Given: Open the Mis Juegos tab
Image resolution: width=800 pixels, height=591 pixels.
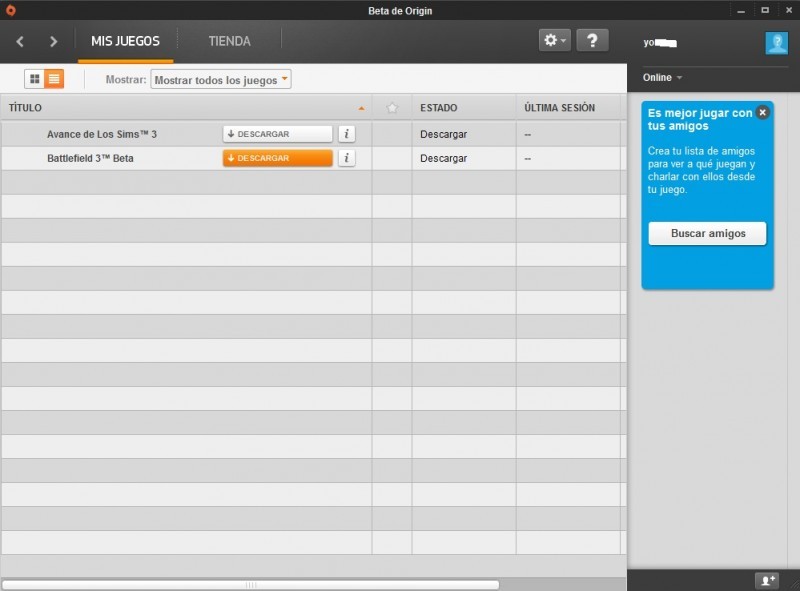Looking at the screenshot, I should [126, 41].
